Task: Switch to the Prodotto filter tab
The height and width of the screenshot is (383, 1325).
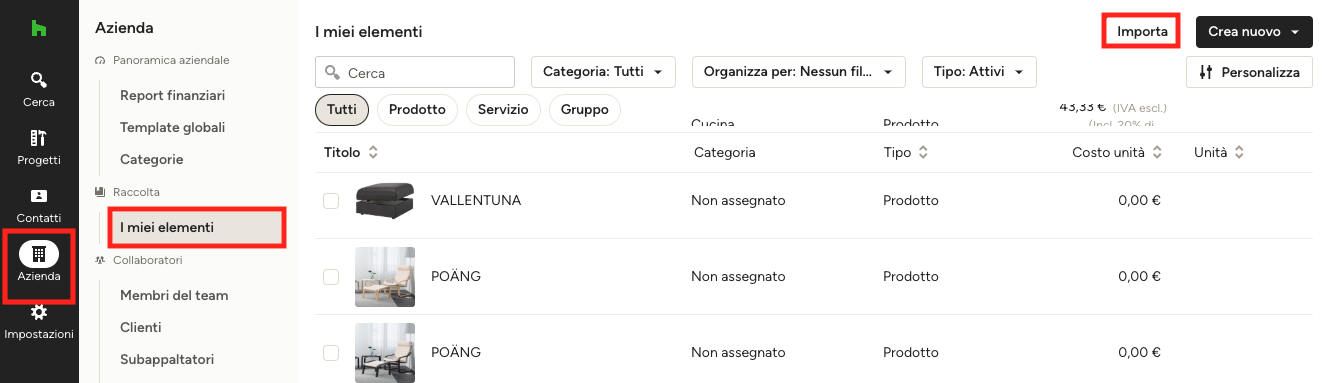Action: (417, 110)
